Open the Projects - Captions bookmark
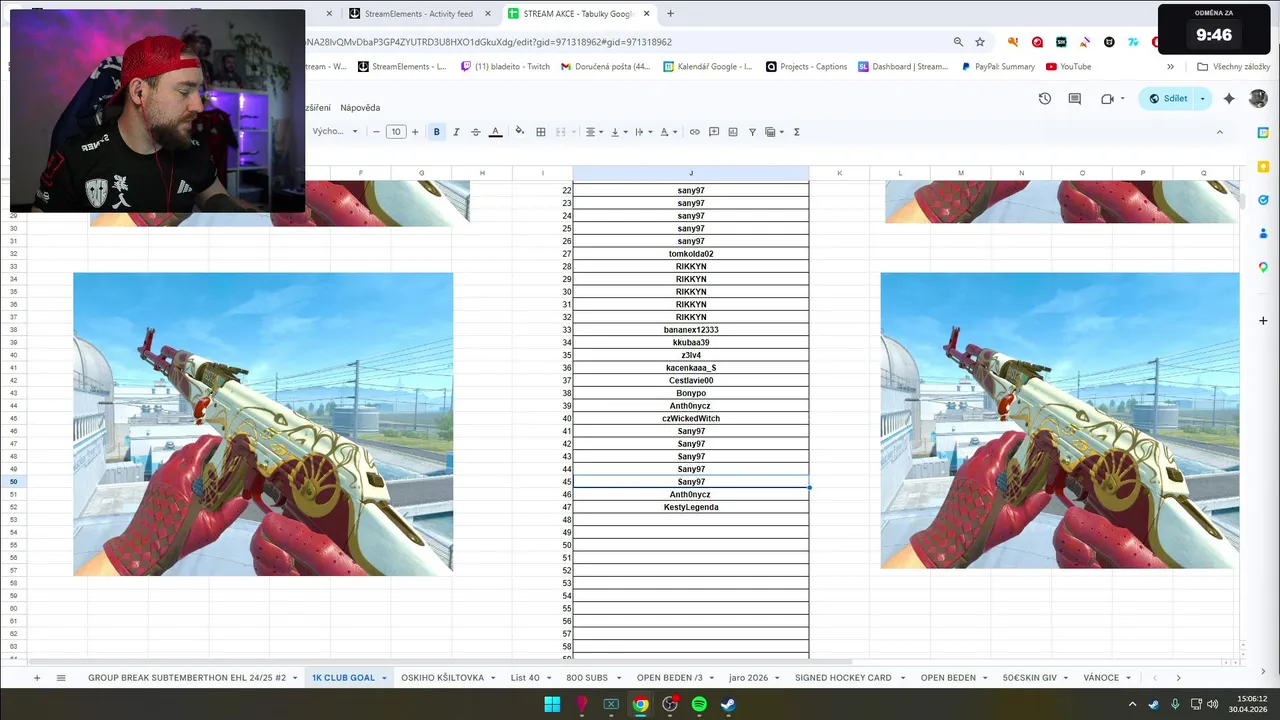 (x=806, y=67)
